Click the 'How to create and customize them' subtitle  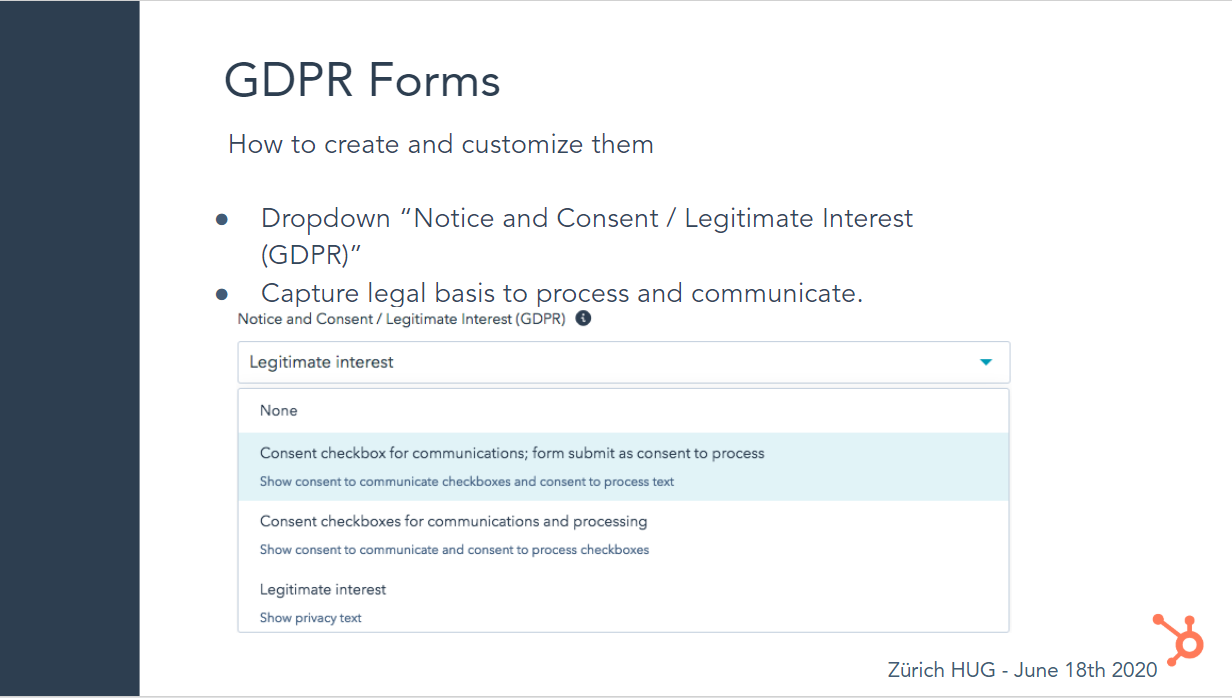(441, 144)
